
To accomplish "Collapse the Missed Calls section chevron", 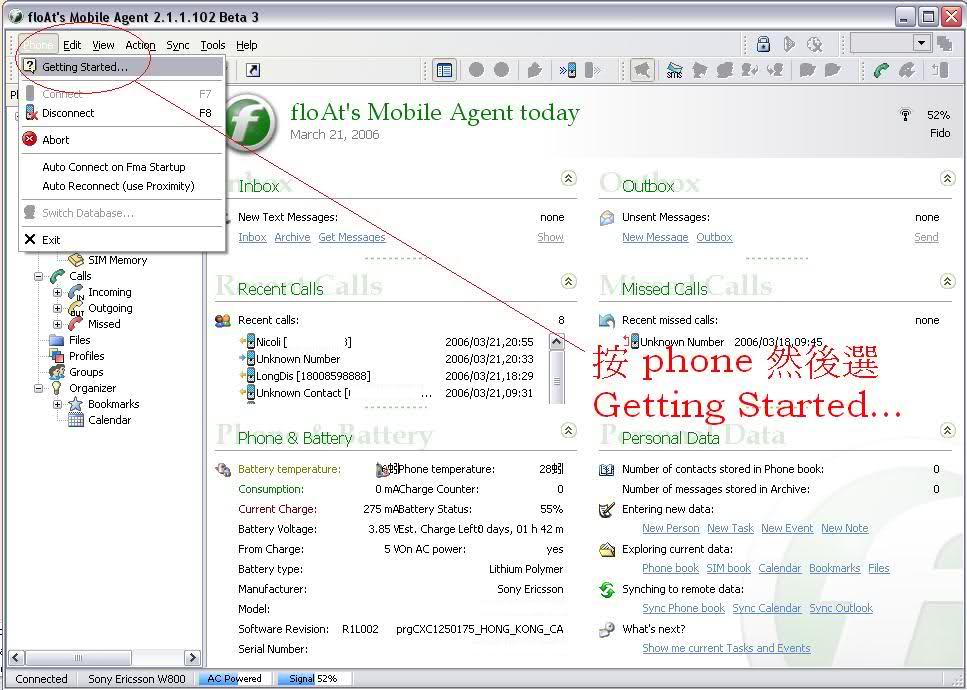I will click(x=948, y=281).
